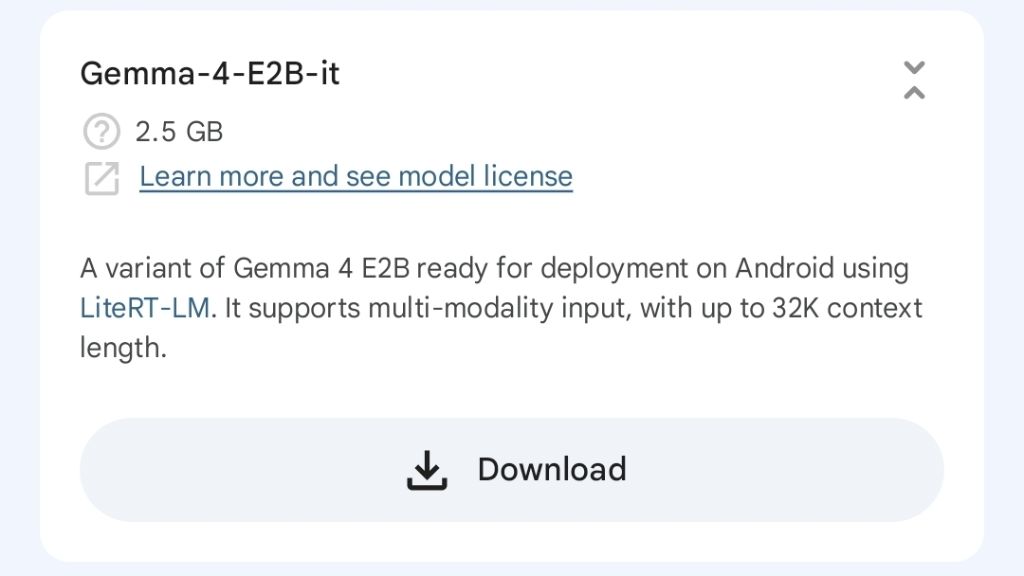This screenshot has width=1024, height=576.
Task: Select the Gemma-4-E2B-it model title
Action: [x=210, y=73]
